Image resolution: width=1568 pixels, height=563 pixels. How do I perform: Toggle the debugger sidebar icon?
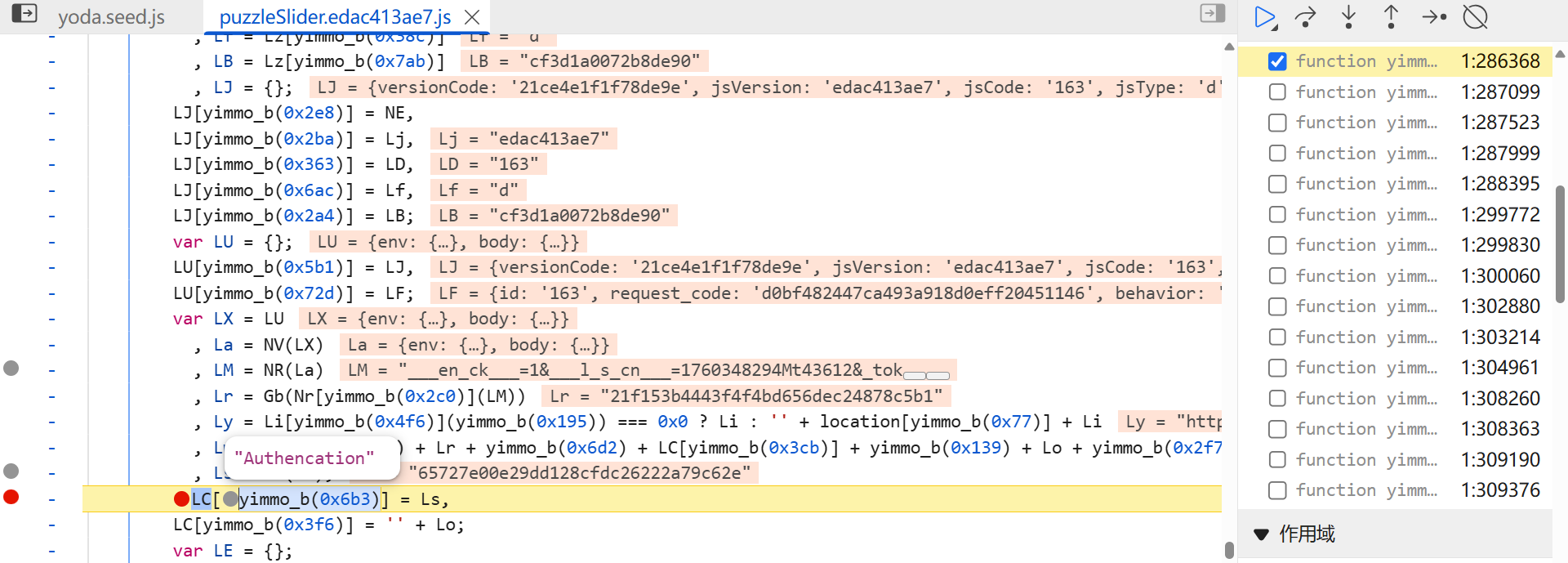[1213, 13]
